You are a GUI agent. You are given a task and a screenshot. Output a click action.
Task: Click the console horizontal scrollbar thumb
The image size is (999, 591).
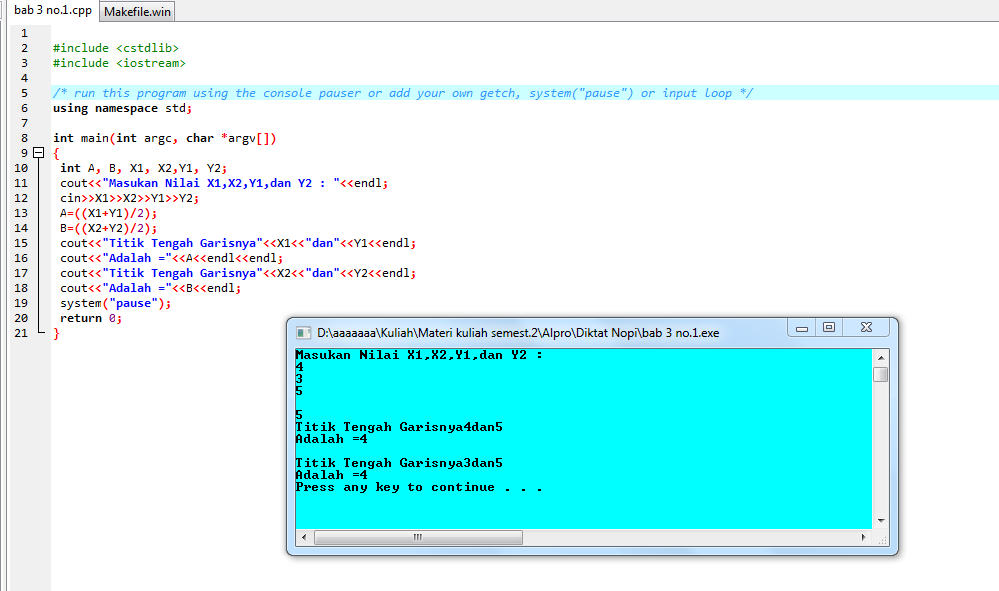(418, 538)
